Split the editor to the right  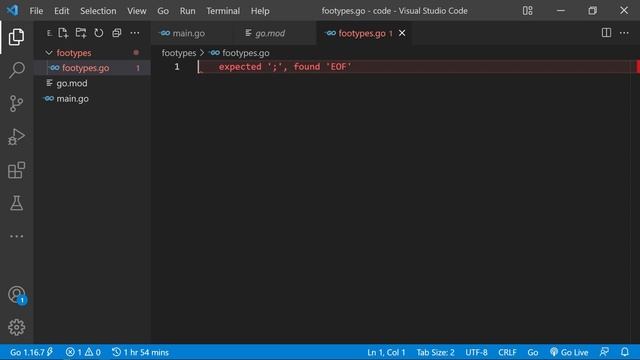click(607, 33)
